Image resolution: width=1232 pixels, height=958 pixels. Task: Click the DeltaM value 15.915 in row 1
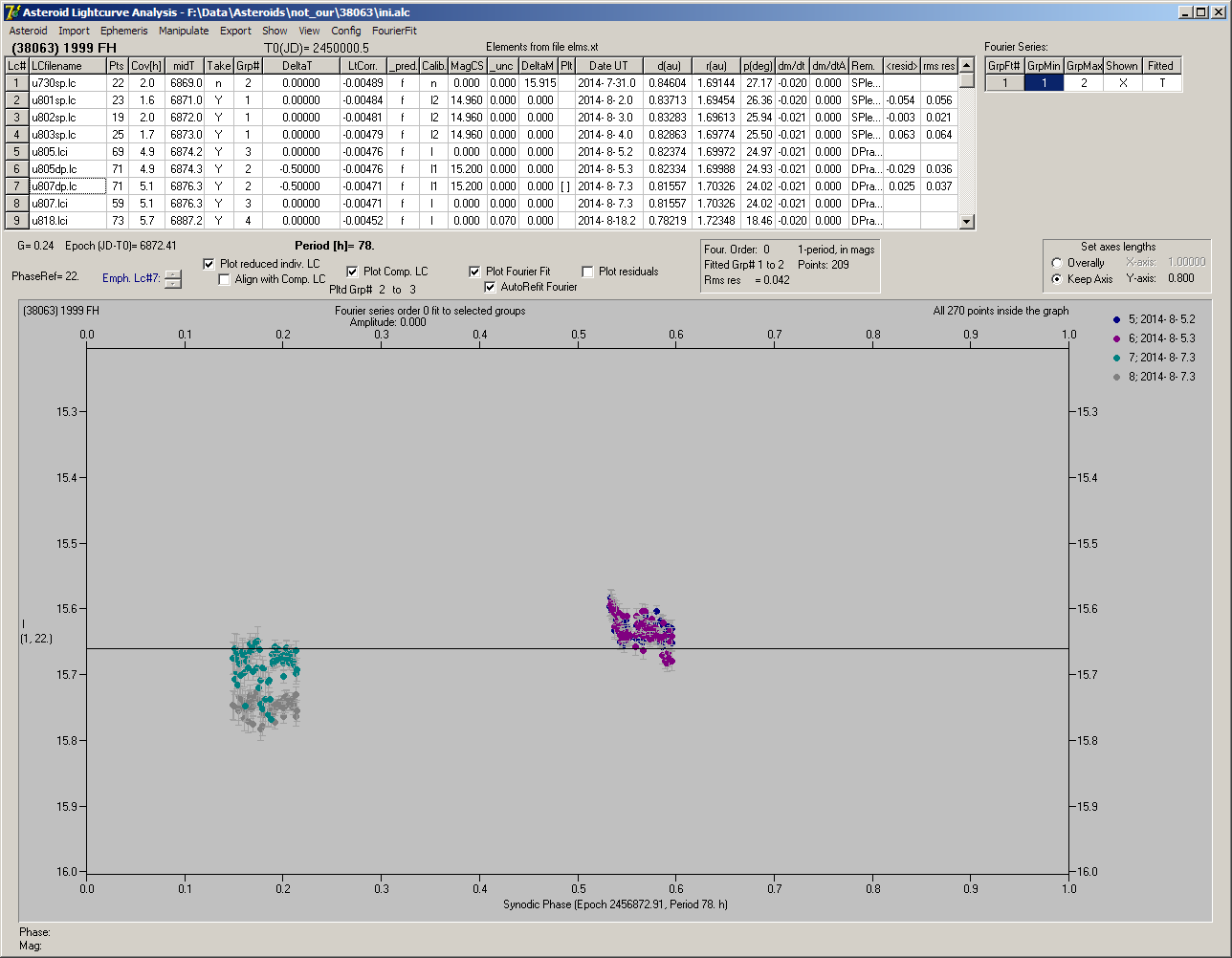point(539,83)
